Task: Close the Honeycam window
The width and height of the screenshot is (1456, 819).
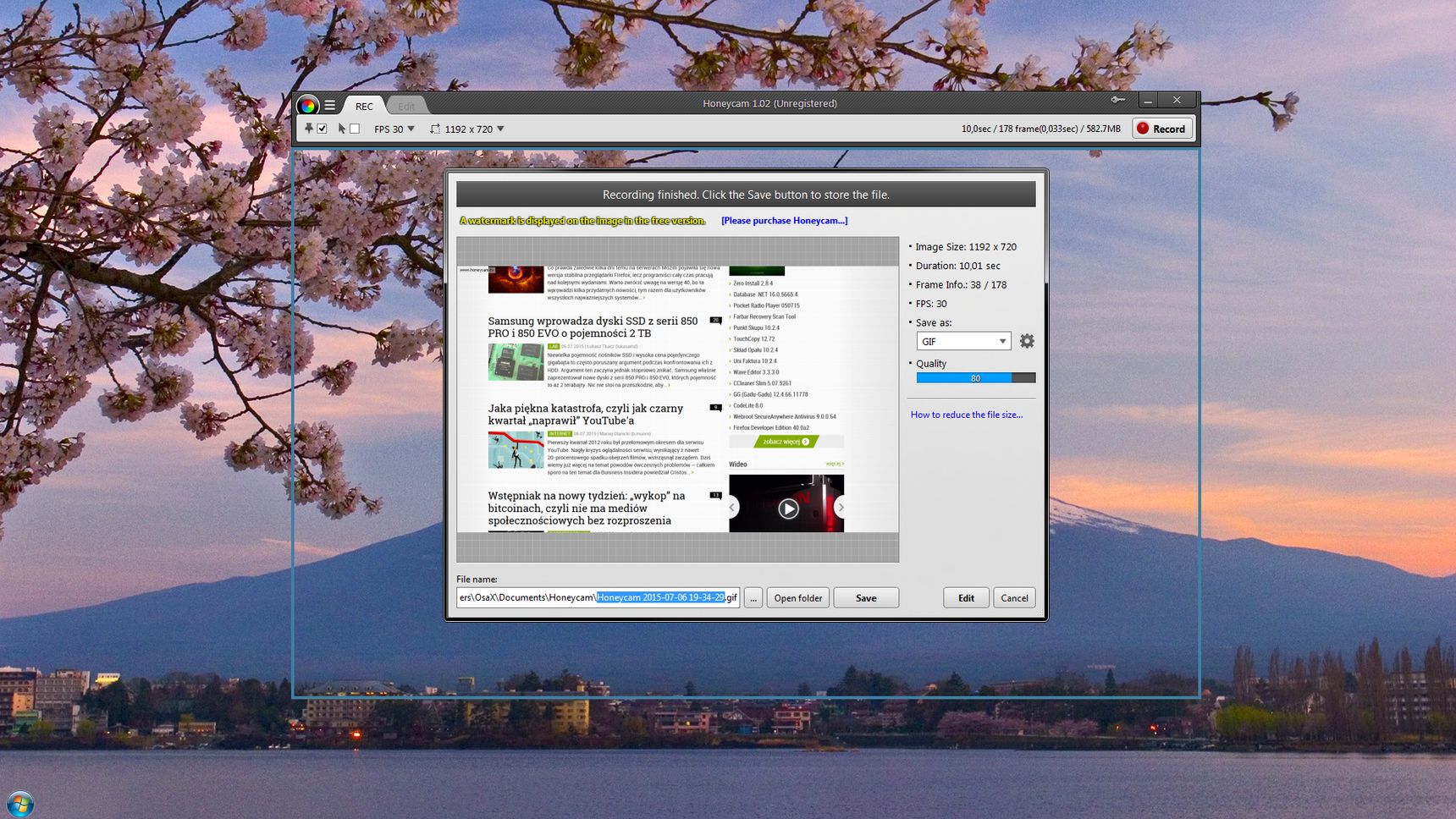Action: click(1177, 100)
